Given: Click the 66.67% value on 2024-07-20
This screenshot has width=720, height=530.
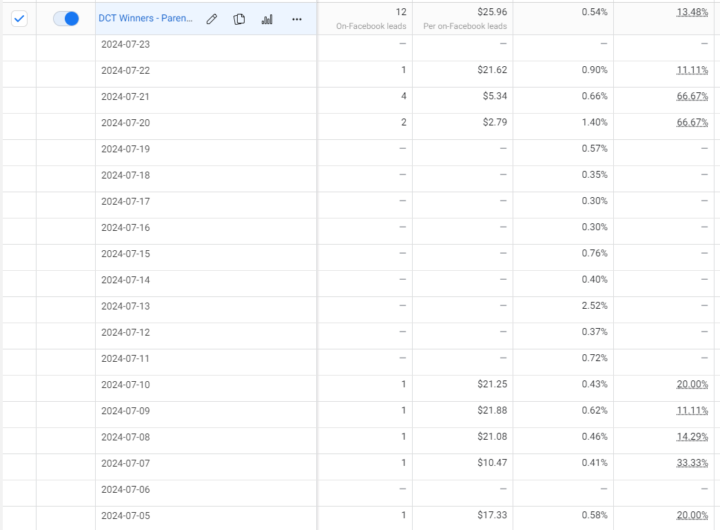Looking at the screenshot, I should [692, 122].
